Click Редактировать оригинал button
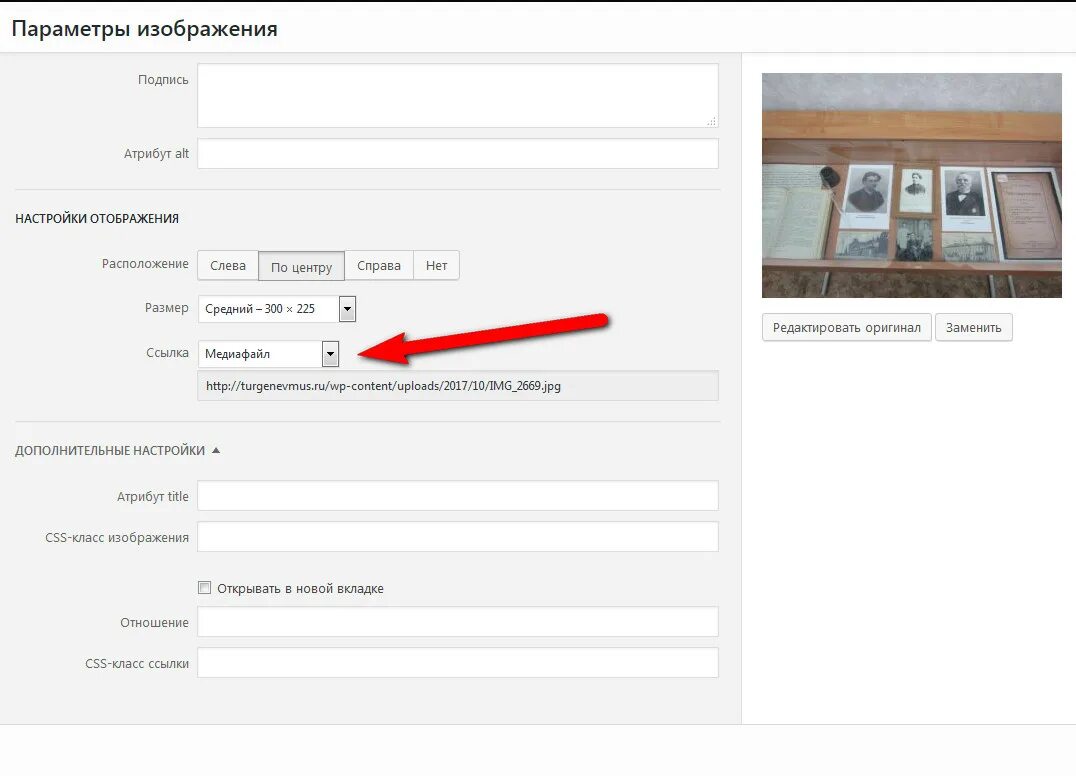Viewport: 1076px width, 776px height. pyautogui.click(x=846, y=327)
